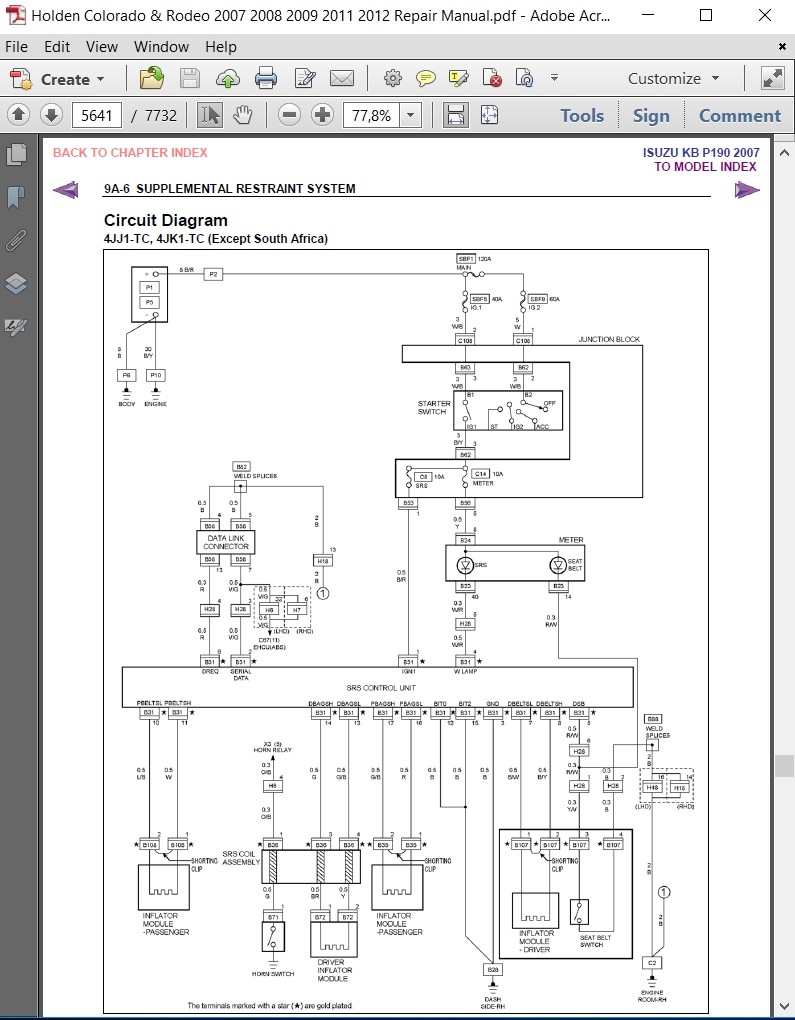This screenshot has width=795, height=1020.
Task: Click the Open file folder icon
Action: (152, 79)
